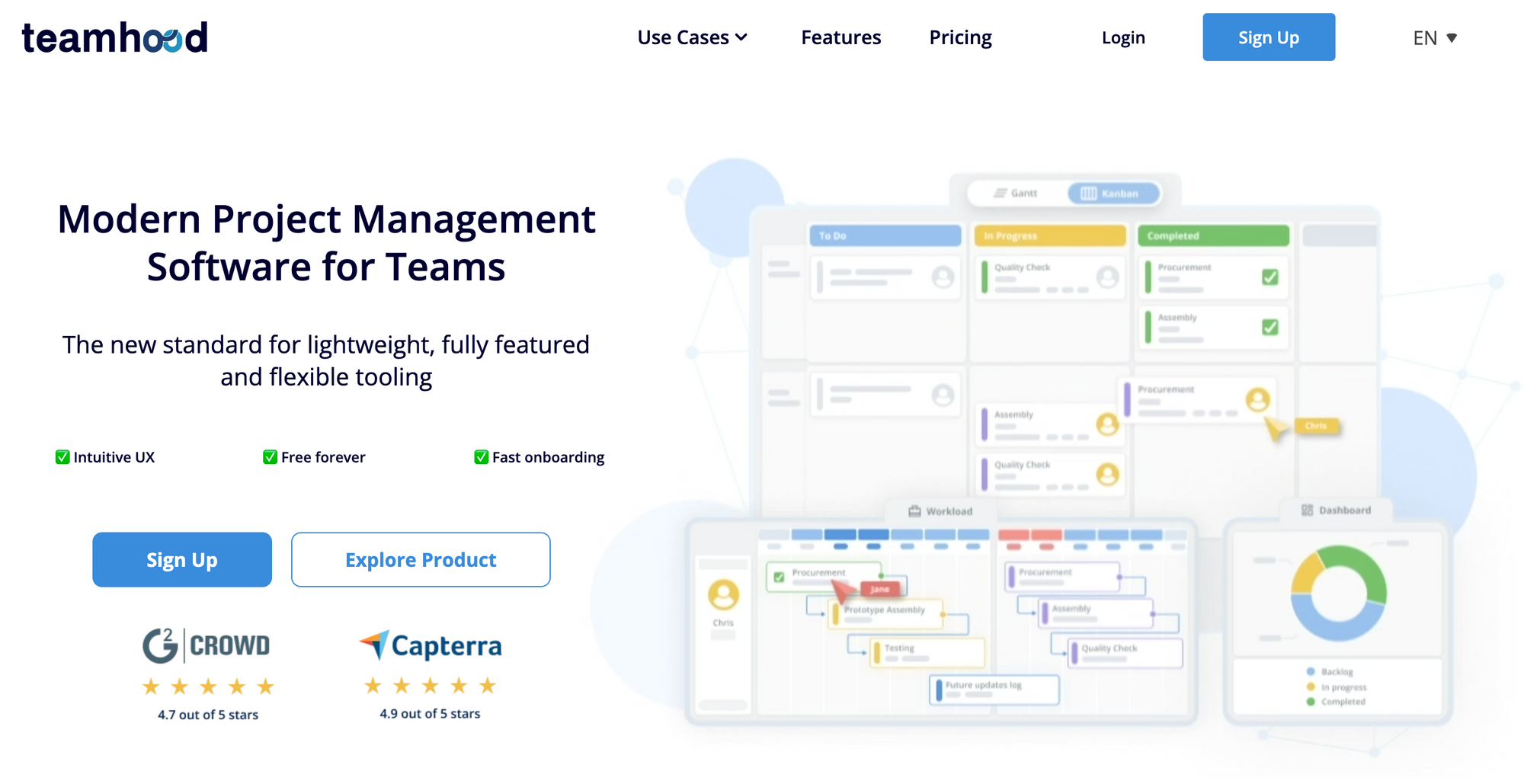Open the Features page
The height and width of the screenshot is (784, 1524).
(840, 37)
